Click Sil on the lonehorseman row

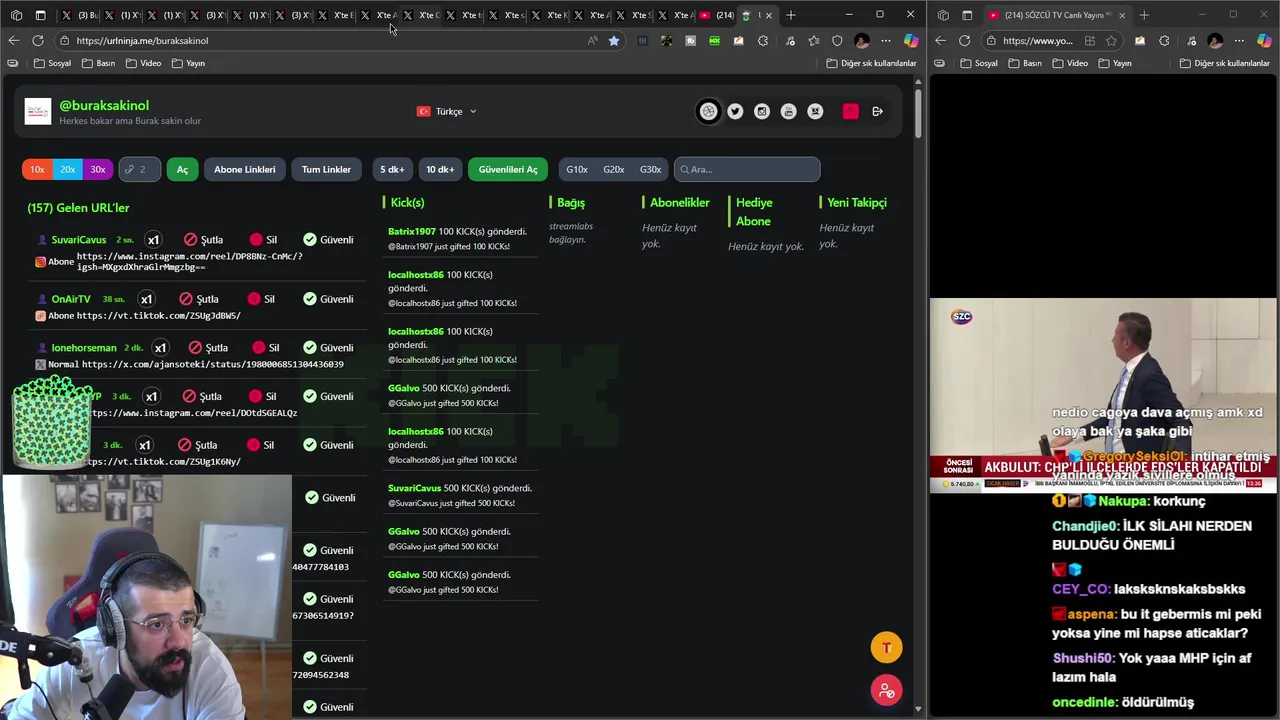[x=266, y=348]
